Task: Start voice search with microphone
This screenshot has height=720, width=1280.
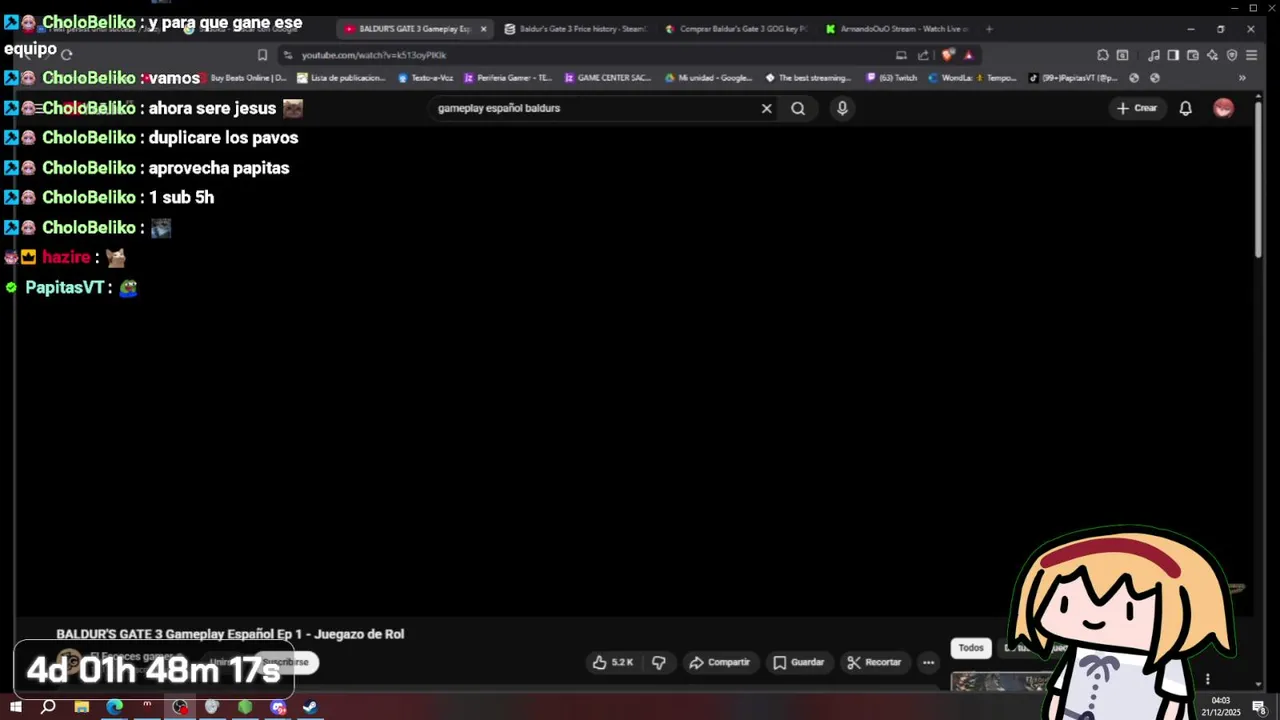Action: [x=842, y=108]
